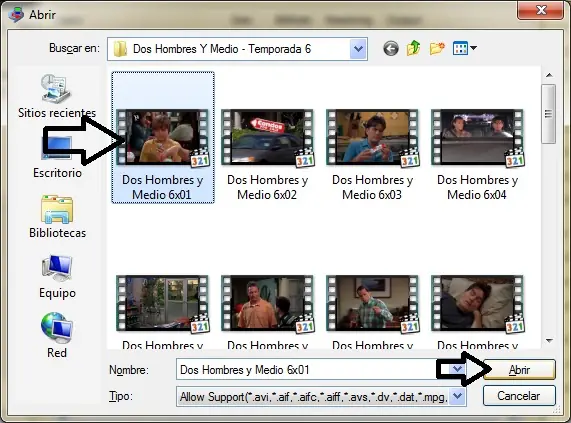Click the file list scrollbar thumb

548,114
